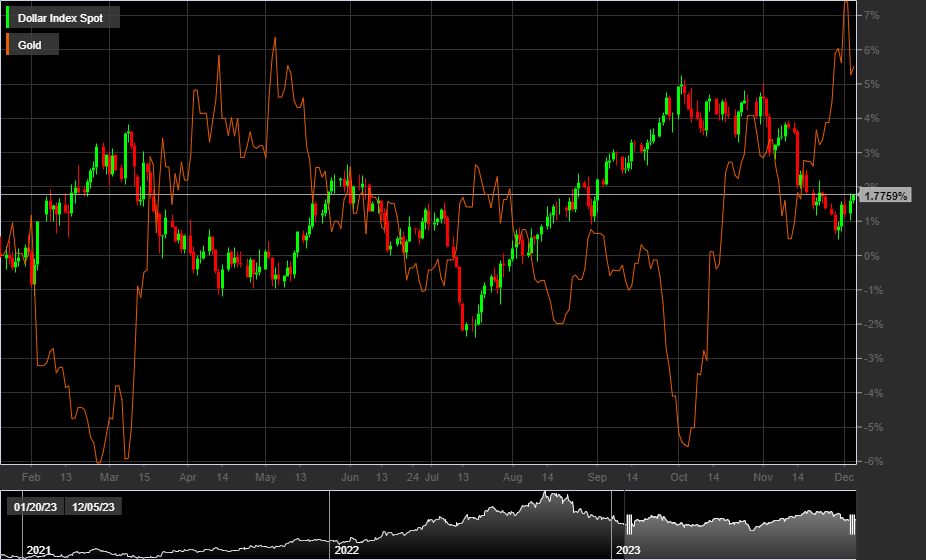Screen dimensions: 926x560
Task: Click the Gold legend label
Action: pyautogui.click(x=30, y=45)
